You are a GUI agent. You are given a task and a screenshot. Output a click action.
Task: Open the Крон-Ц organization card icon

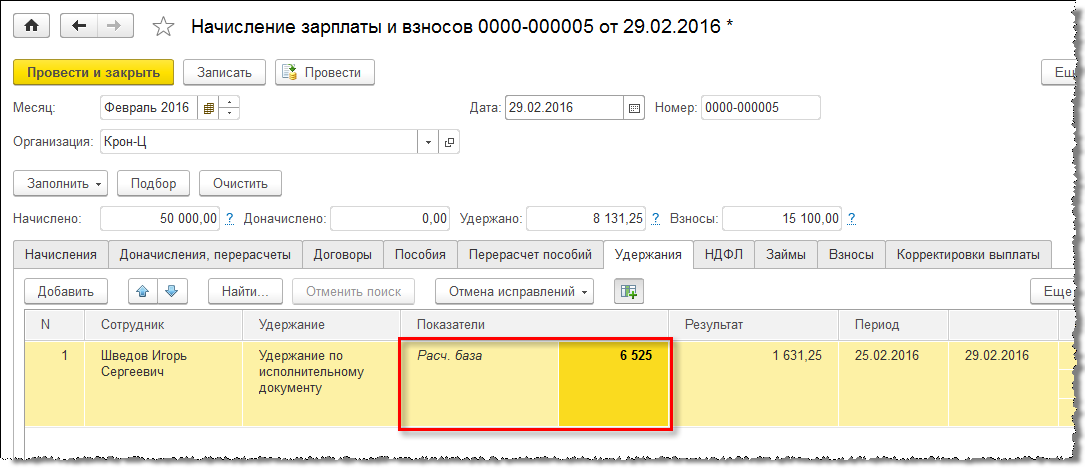pos(449,143)
